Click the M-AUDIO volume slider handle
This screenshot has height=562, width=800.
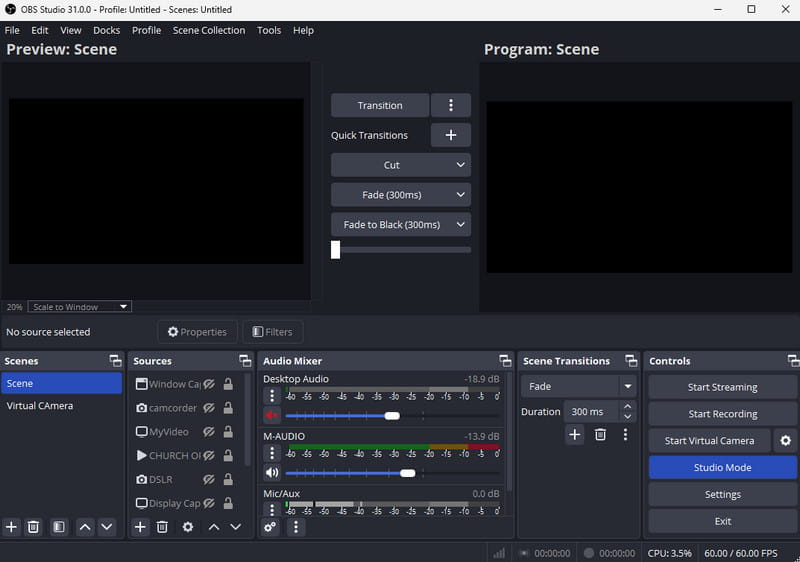point(407,473)
